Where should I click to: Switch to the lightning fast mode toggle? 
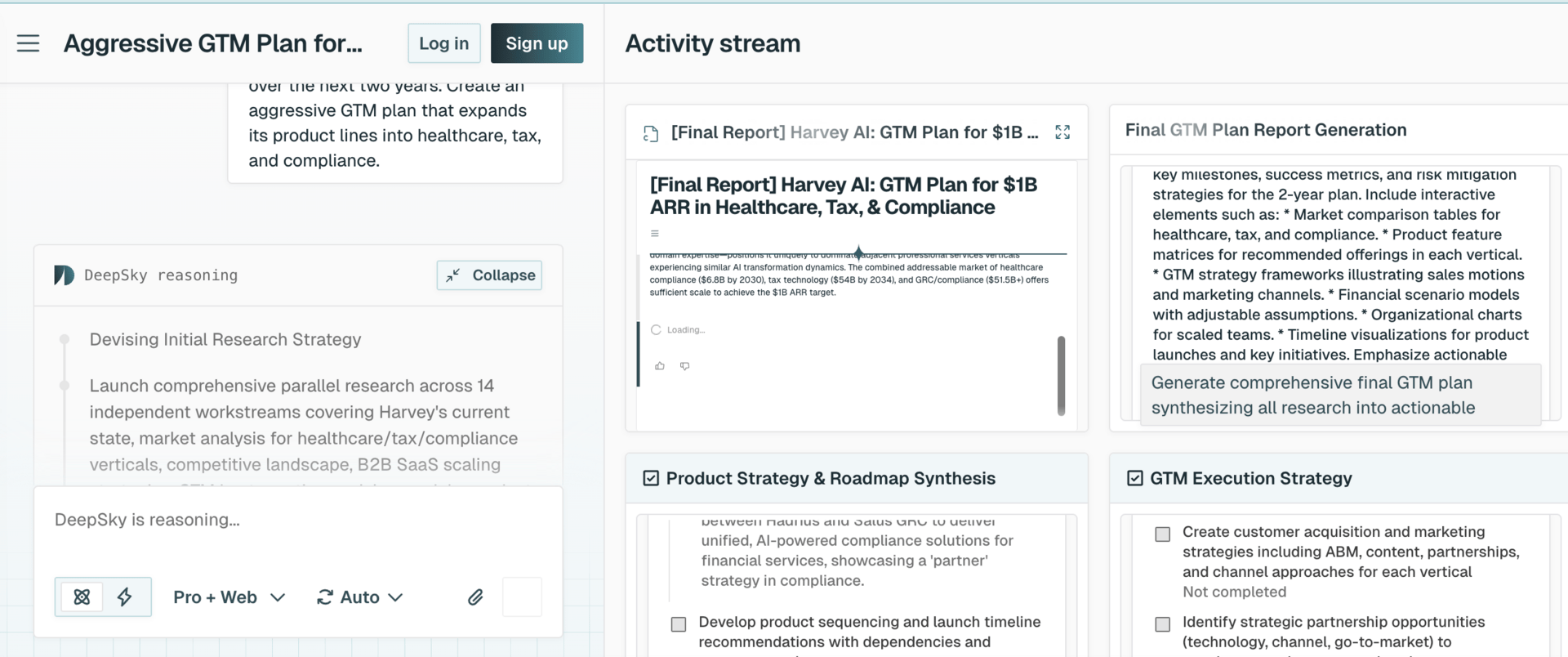pyautogui.click(x=125, y=597)
